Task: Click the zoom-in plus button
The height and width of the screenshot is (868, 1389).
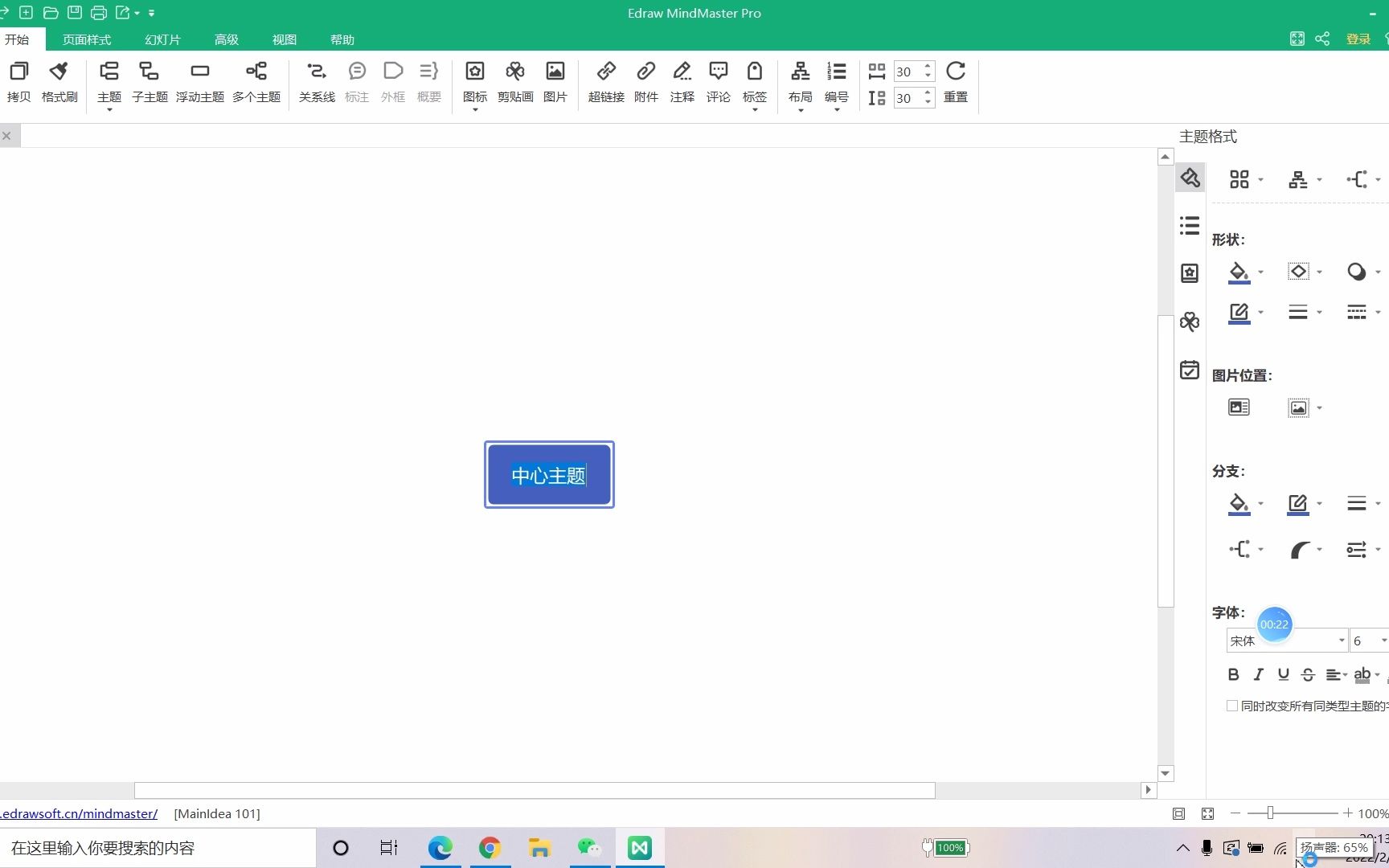Action: 1348,813
